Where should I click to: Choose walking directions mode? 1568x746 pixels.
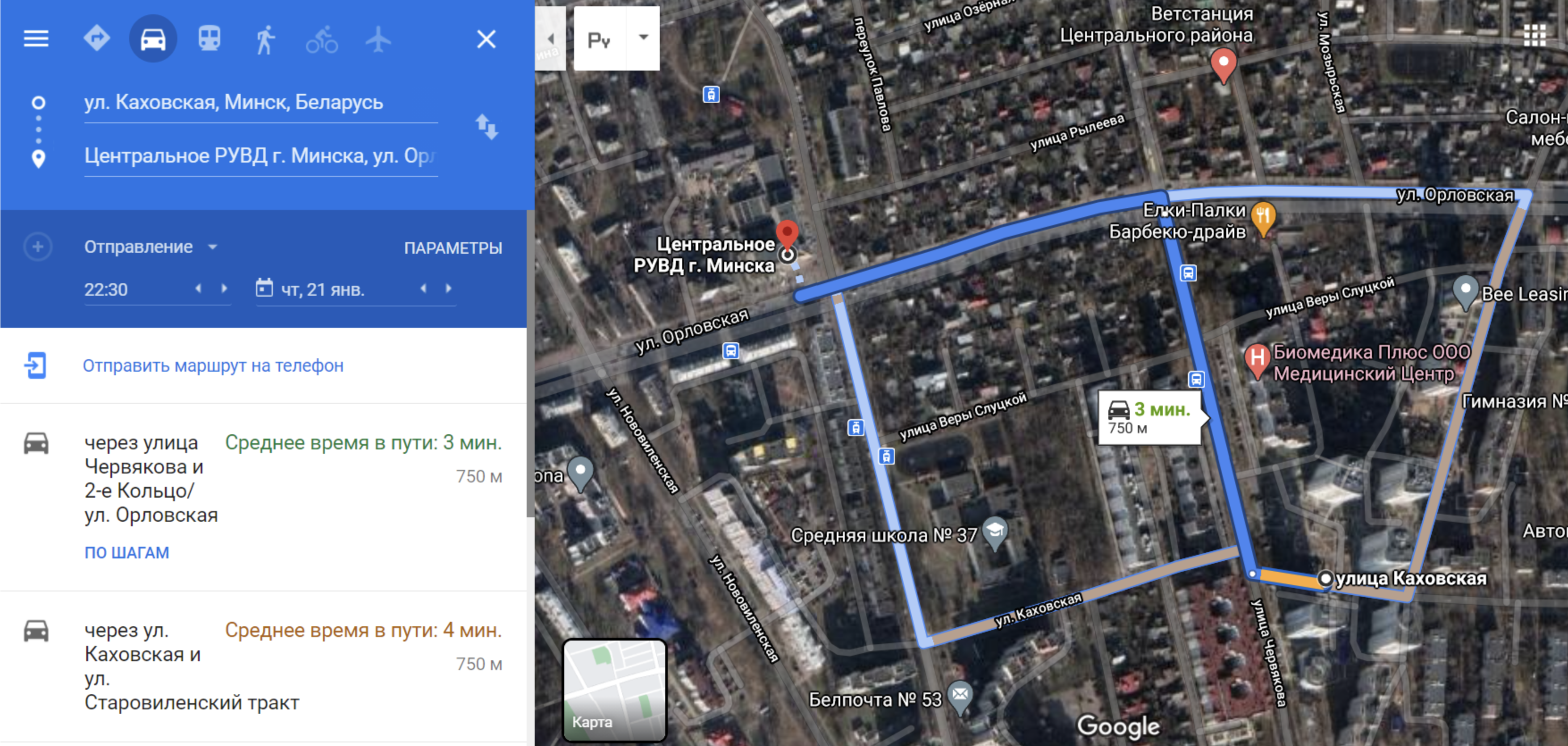pyautogui.click(x=265, y=40)
